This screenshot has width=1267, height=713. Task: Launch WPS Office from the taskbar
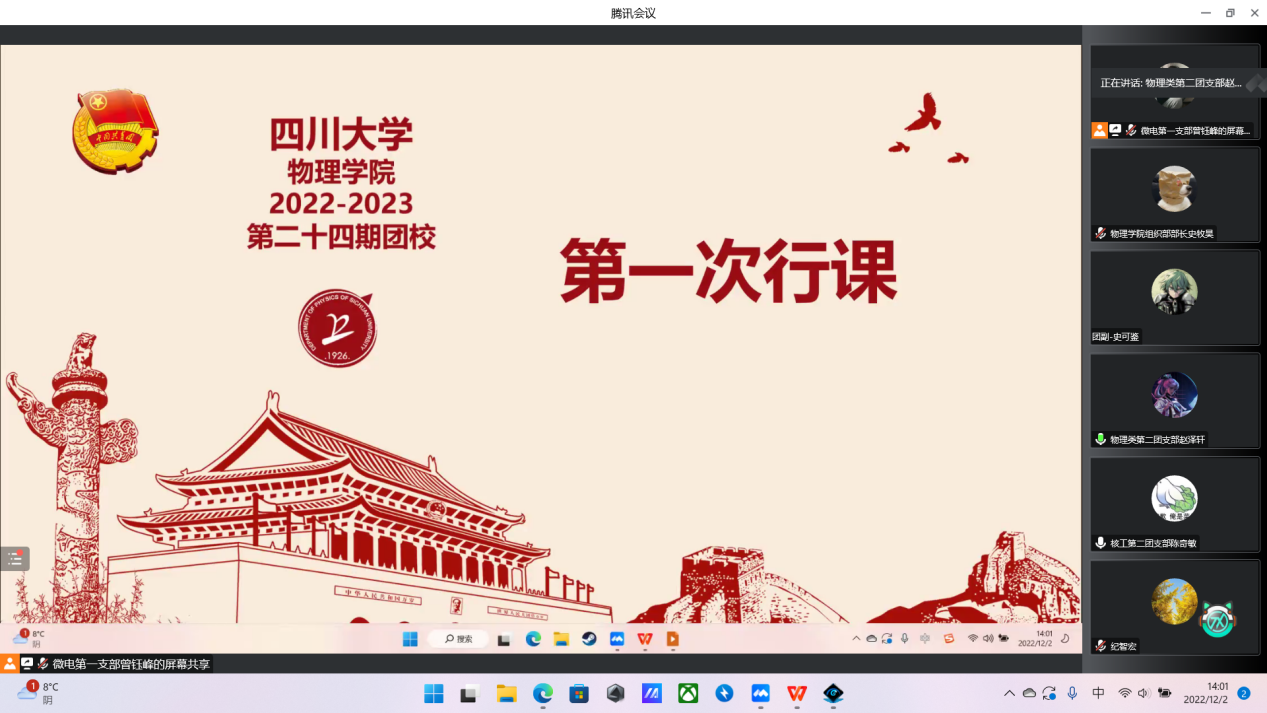coord(797,693)
